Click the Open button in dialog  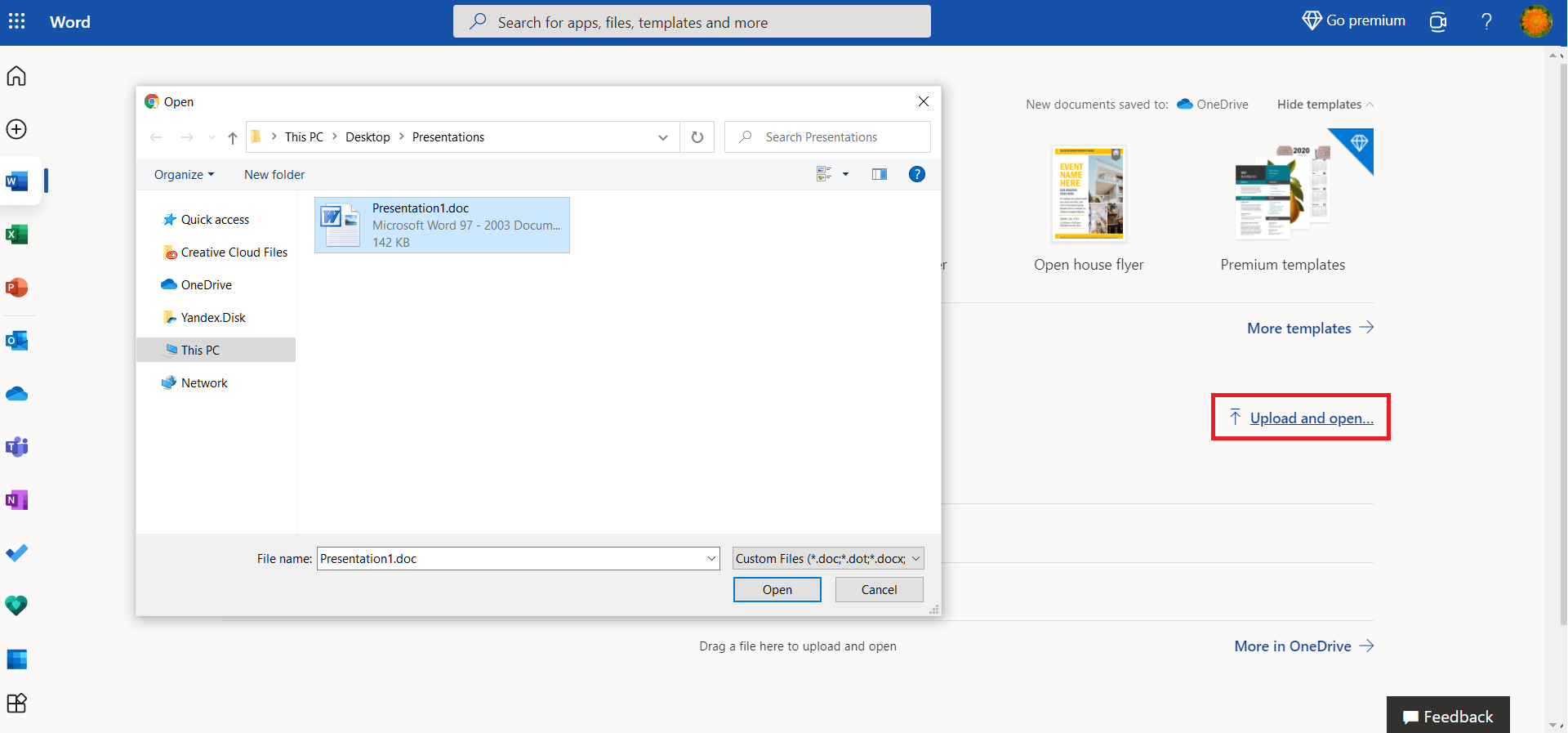point(777,590)
